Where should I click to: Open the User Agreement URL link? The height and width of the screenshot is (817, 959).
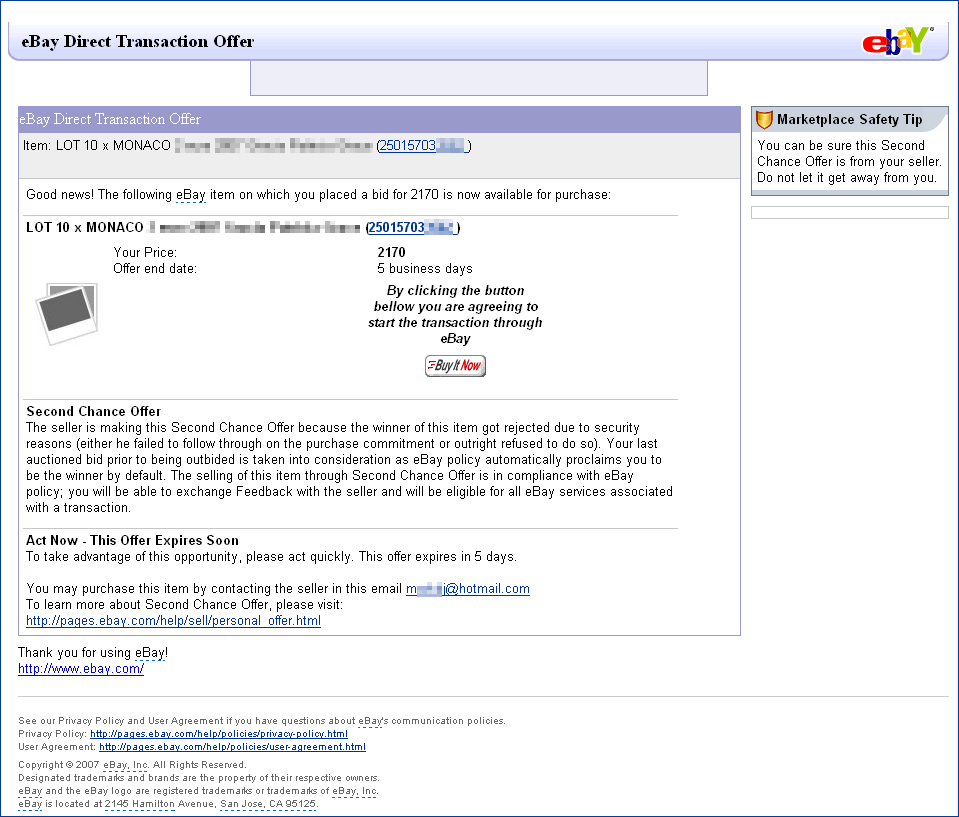[232, 747]
